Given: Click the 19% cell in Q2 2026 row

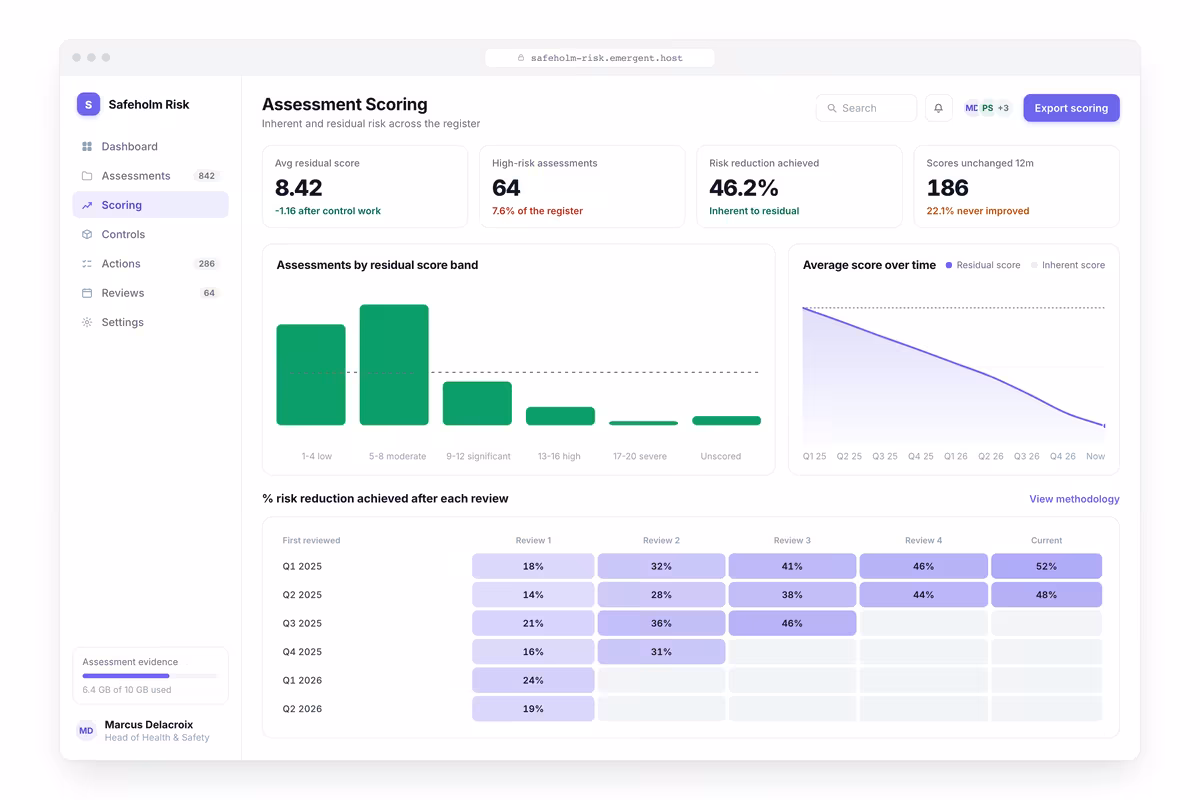Looking at the screenshot, I should [533, 709].
